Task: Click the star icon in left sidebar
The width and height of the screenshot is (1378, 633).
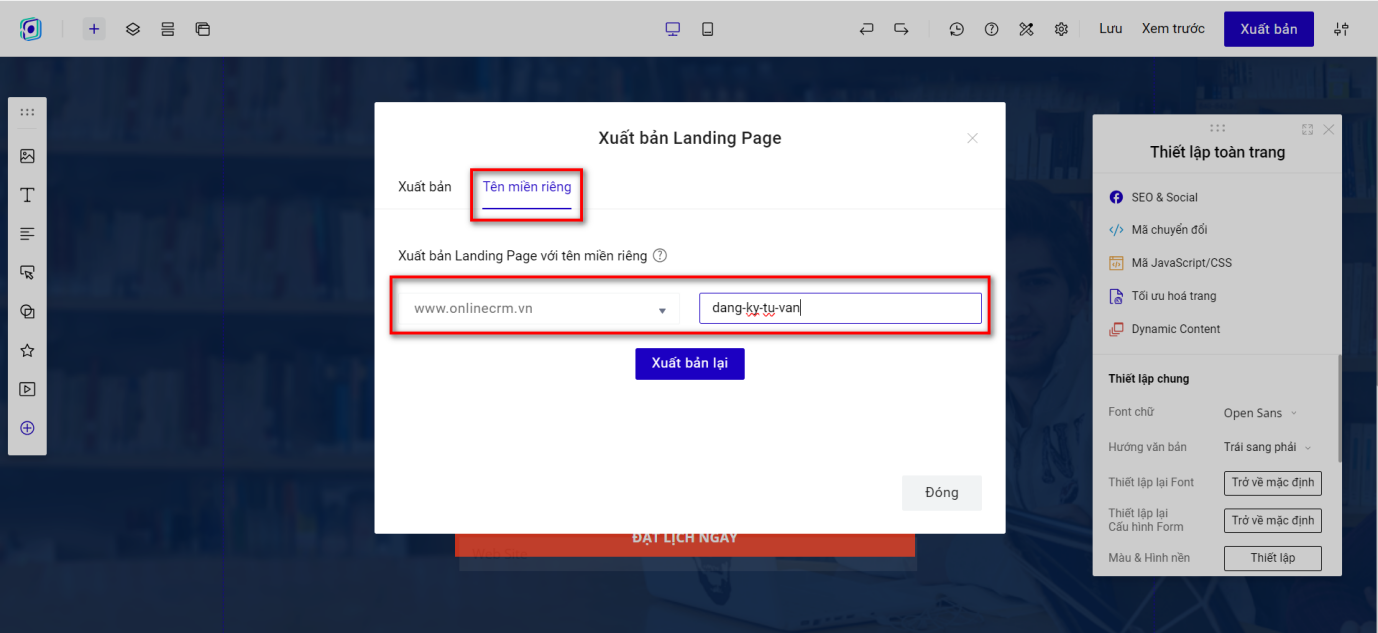Action: [28, 351]
